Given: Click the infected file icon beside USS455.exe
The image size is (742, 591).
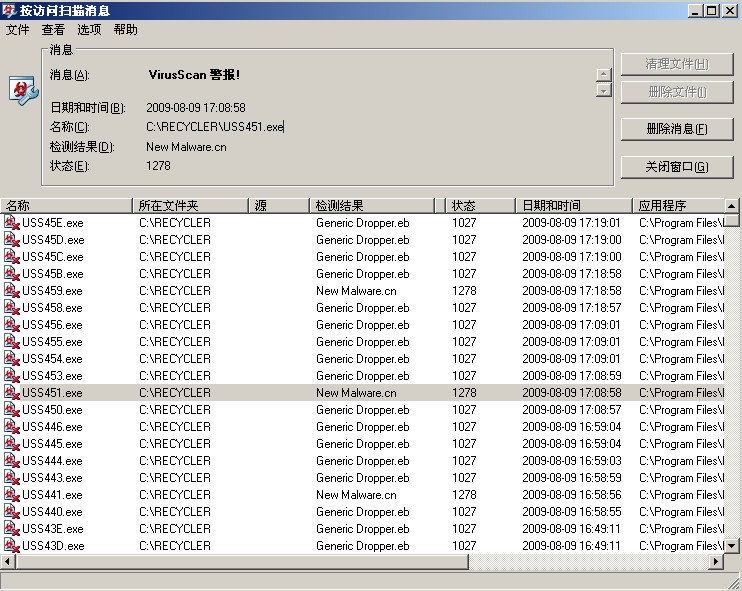Looking at the screenshot, I should coord(11,342).
